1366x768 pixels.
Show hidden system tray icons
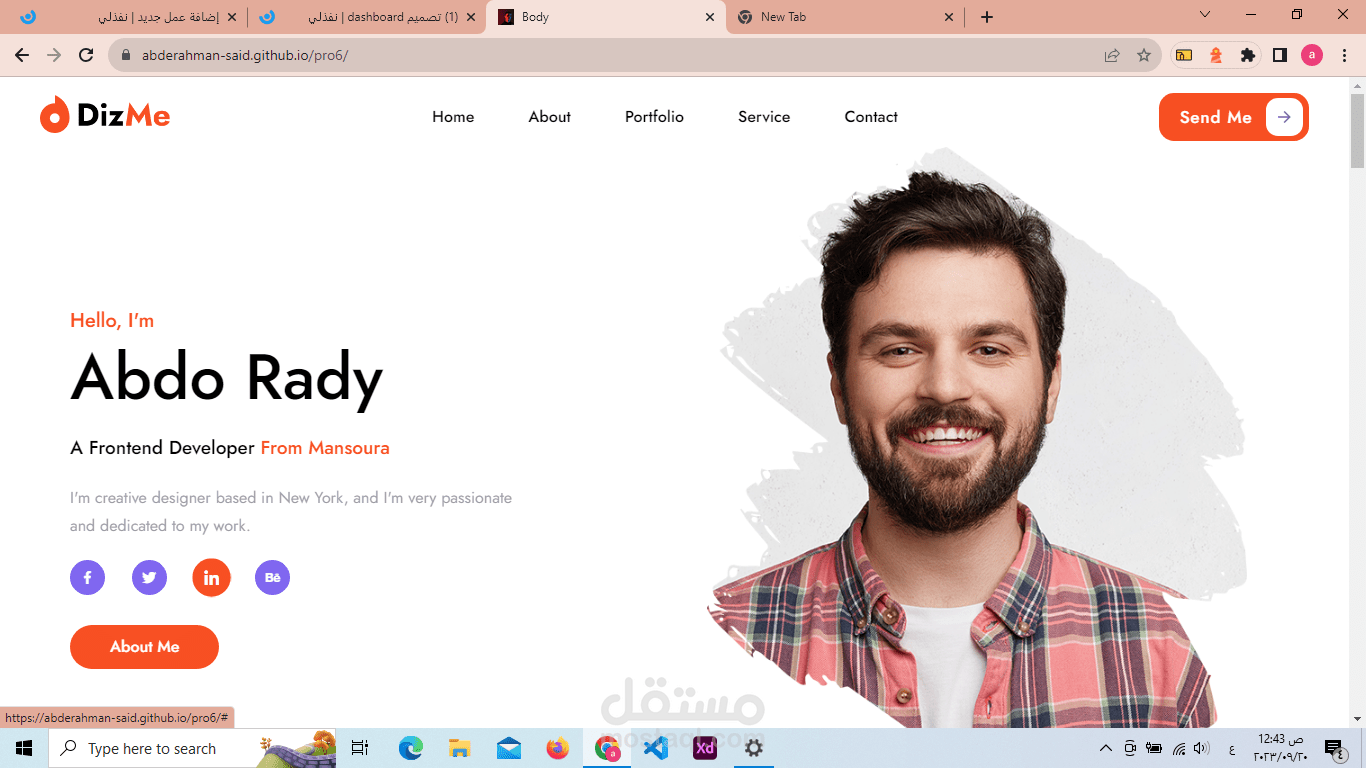click(1106, 748)
